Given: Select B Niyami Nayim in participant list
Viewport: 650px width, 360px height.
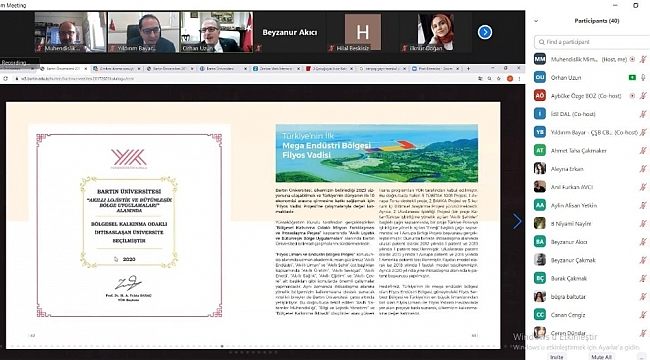Looking at the screenshot, I should coord(591,224).
